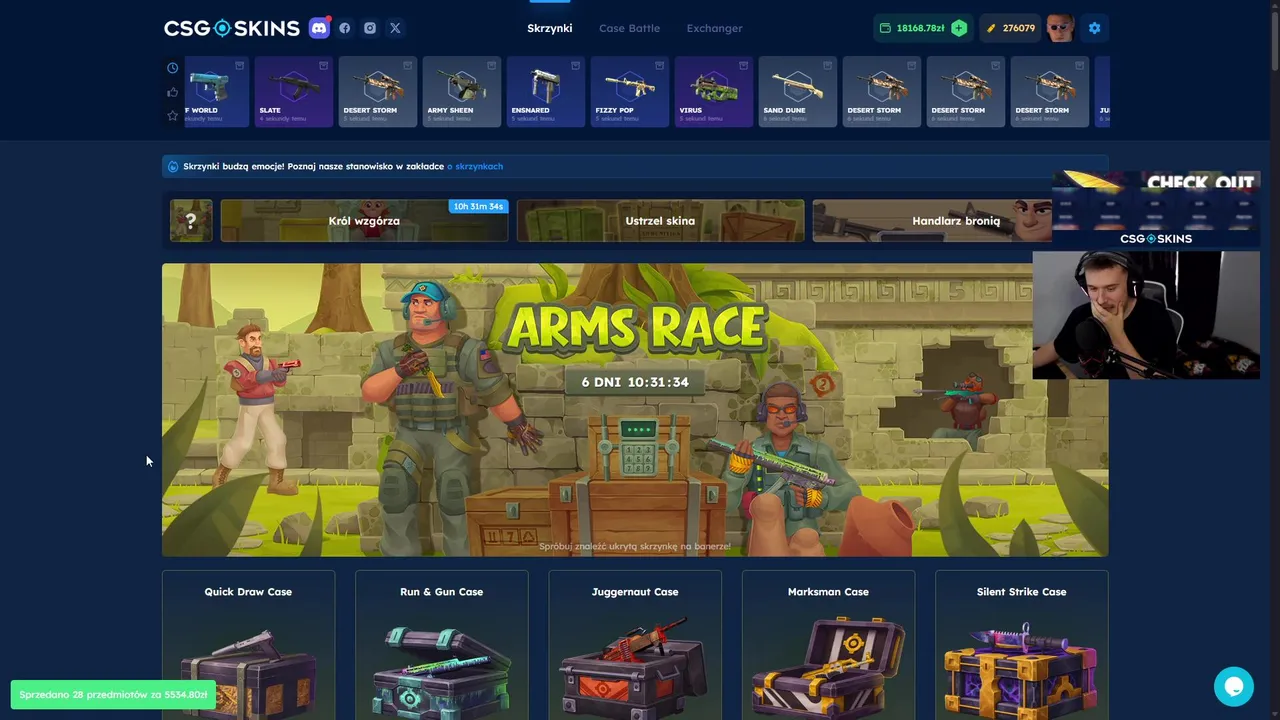Click the 276079 coins counter
The height and width of the screenshot is (720, 1280).
click(x=1018, y=28)
